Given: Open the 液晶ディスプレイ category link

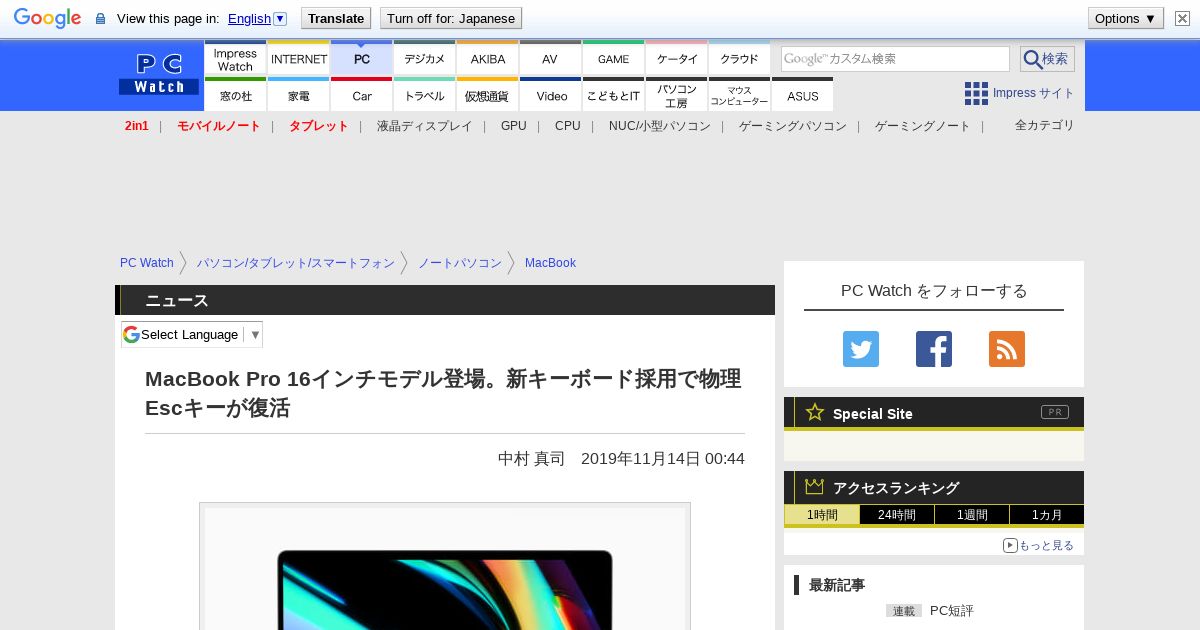Looking at the screenshot, I should coord(424,126).
